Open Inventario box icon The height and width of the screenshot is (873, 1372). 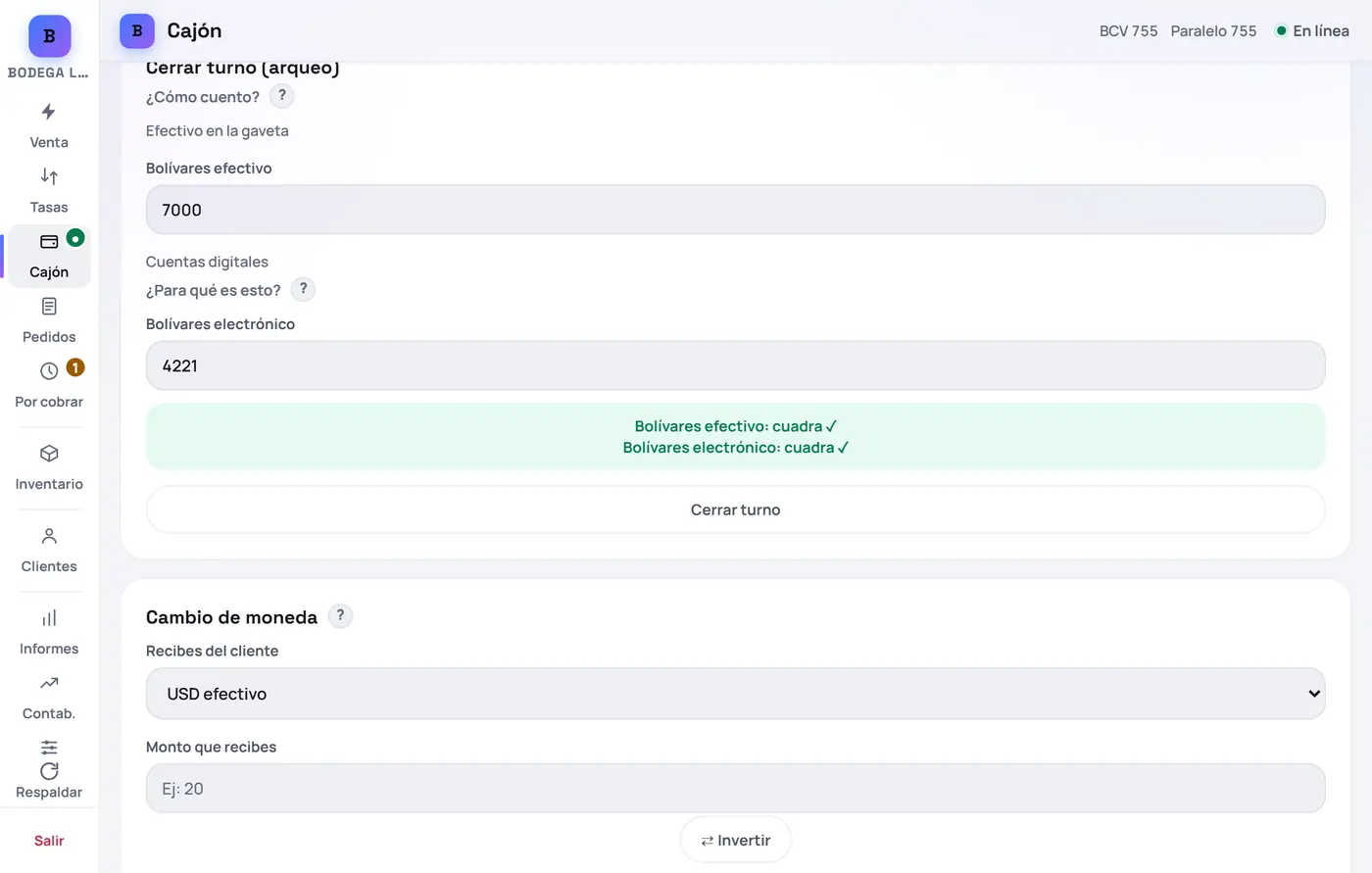tap(49, 454)
